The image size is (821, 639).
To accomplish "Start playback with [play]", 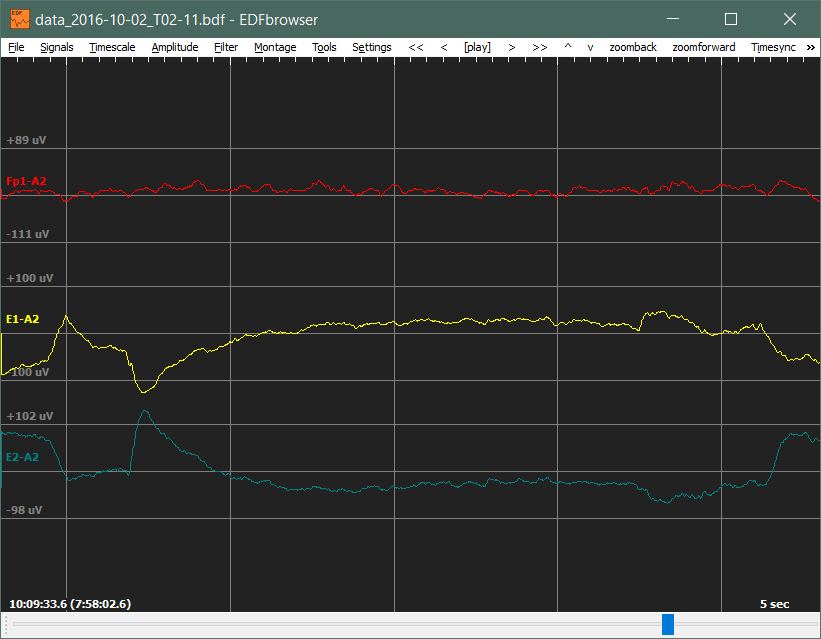I will click(477, 47).
